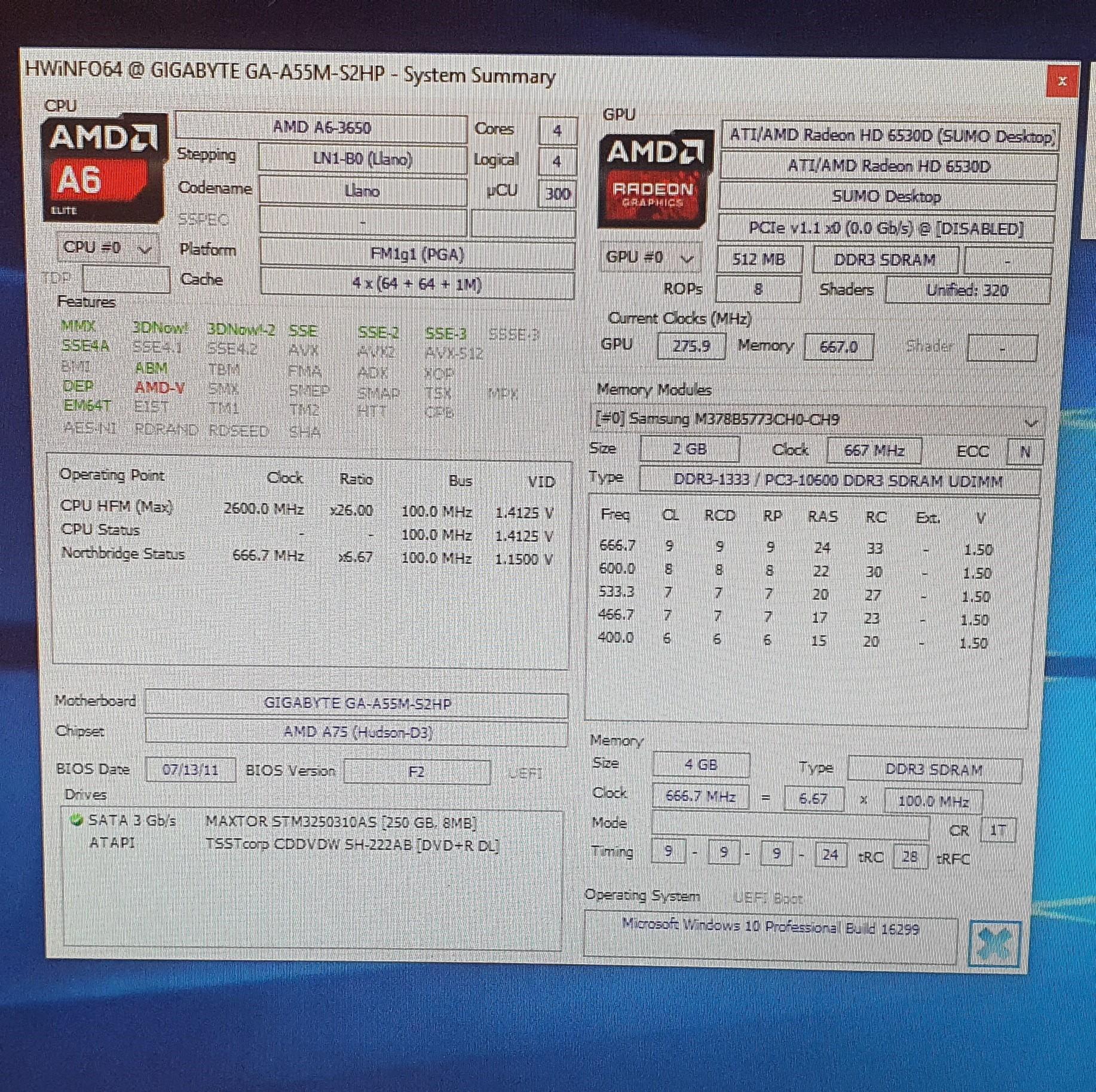Click the tRC value 28 field
Screen dimensions: 1096x1092
coord(910,857)
